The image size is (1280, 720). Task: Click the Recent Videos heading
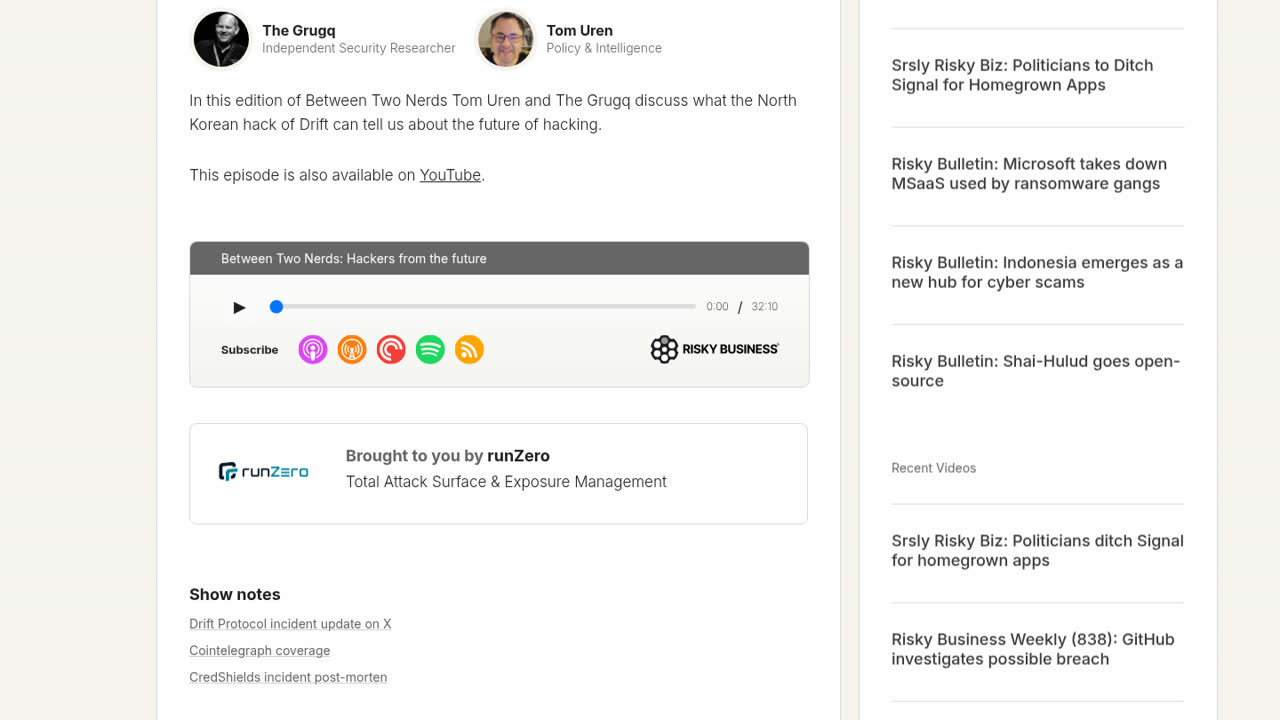(934, 468)
